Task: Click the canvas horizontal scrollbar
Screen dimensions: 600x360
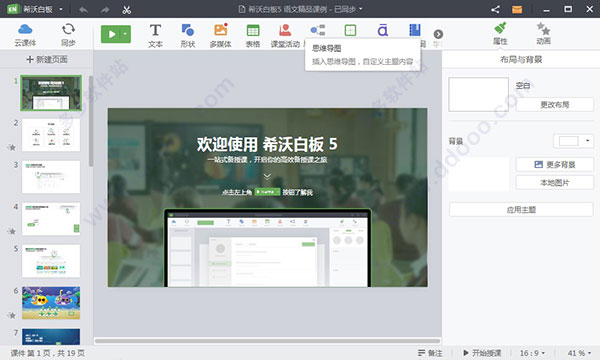Action: click(267, 340)
